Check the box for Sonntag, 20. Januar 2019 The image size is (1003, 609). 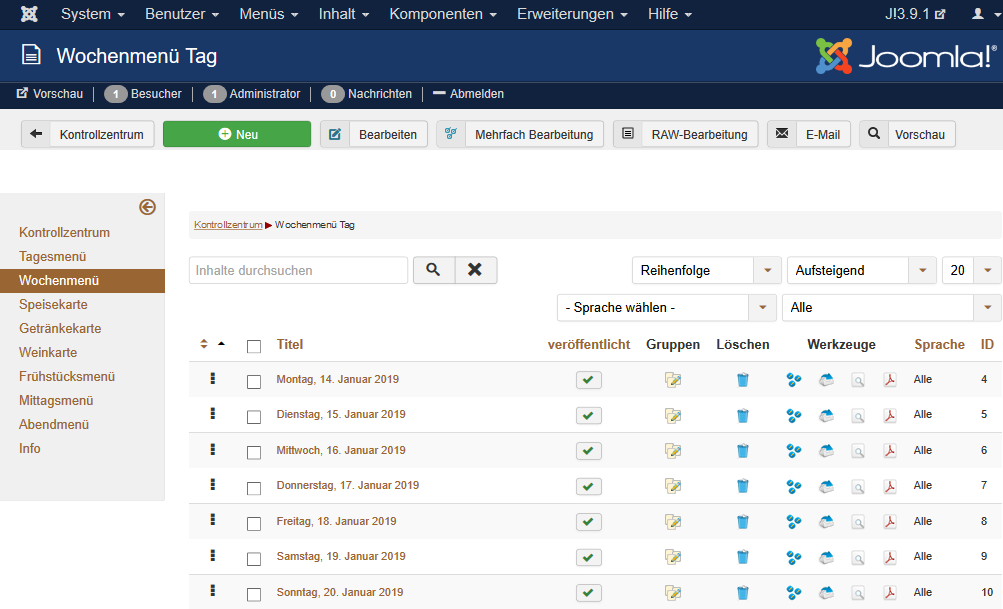254,594
